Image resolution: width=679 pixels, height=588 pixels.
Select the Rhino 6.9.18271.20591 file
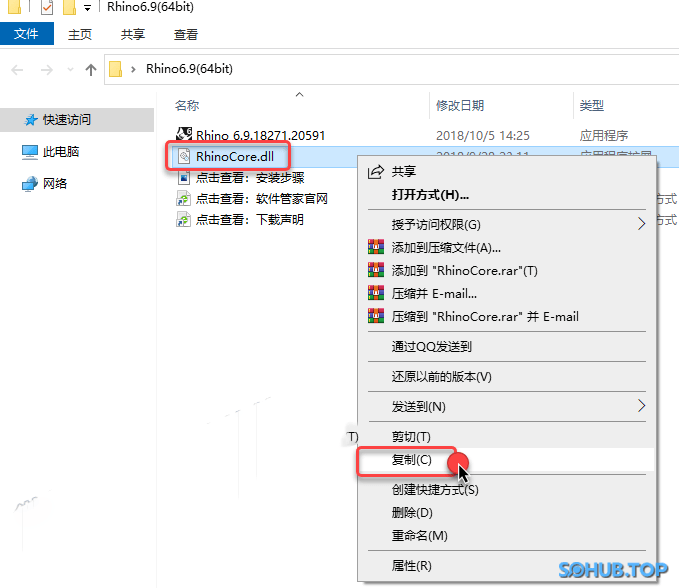[x=260, y=136]
